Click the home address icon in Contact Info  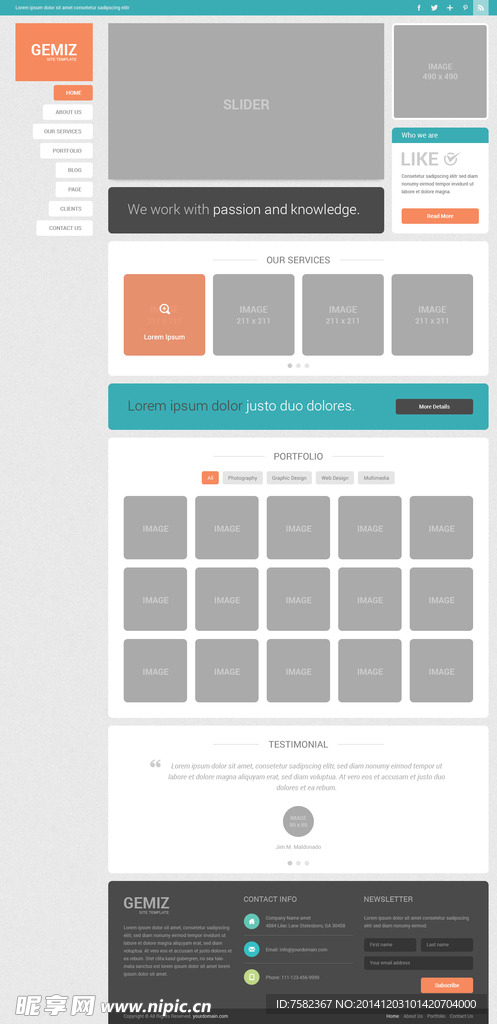251,921
